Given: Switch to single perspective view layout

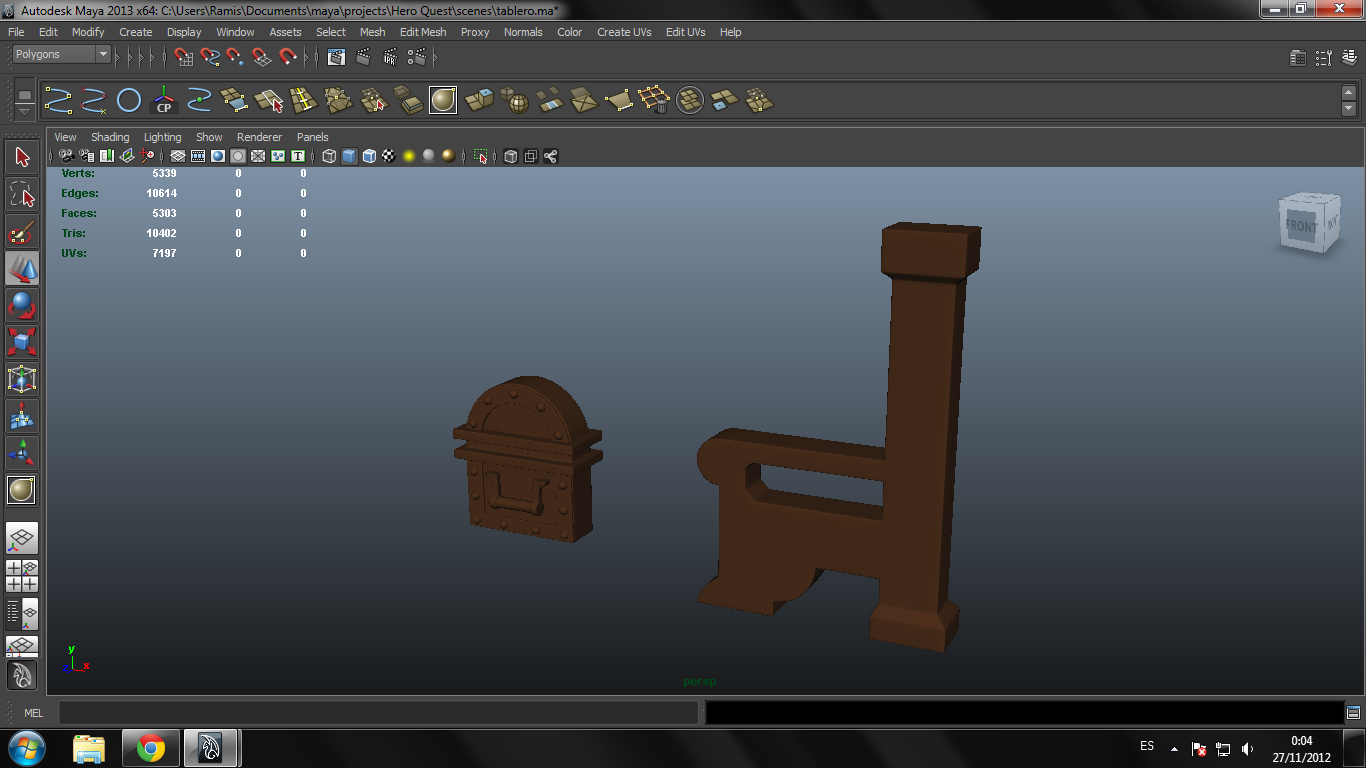Looking at the screenshot, I should click(x=22, y=539).
